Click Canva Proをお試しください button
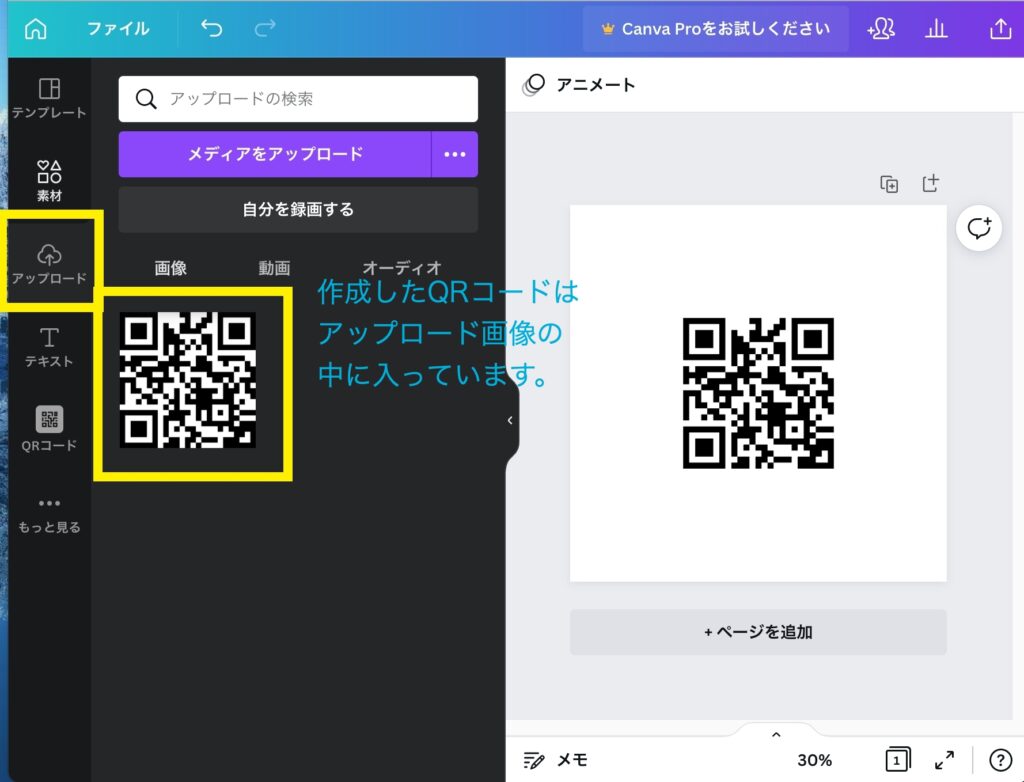Image resolution: width=1024 pixels, height=782 pixels. click(x=716, y=29)
